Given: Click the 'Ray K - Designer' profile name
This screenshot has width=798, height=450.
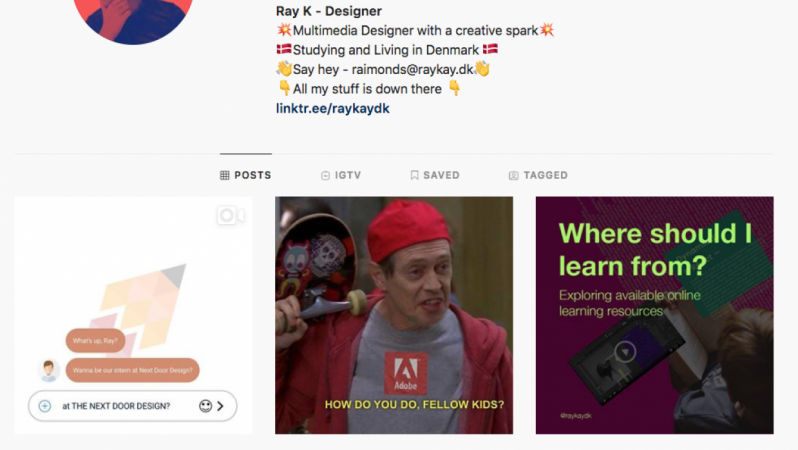Looking at the screenshot, I should click(x=329, y=11).
